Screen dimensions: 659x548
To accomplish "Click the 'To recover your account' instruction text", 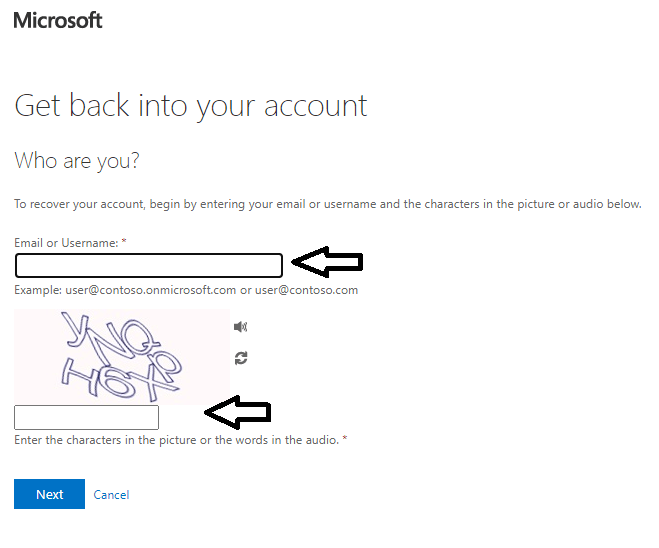I will [328, 204].
